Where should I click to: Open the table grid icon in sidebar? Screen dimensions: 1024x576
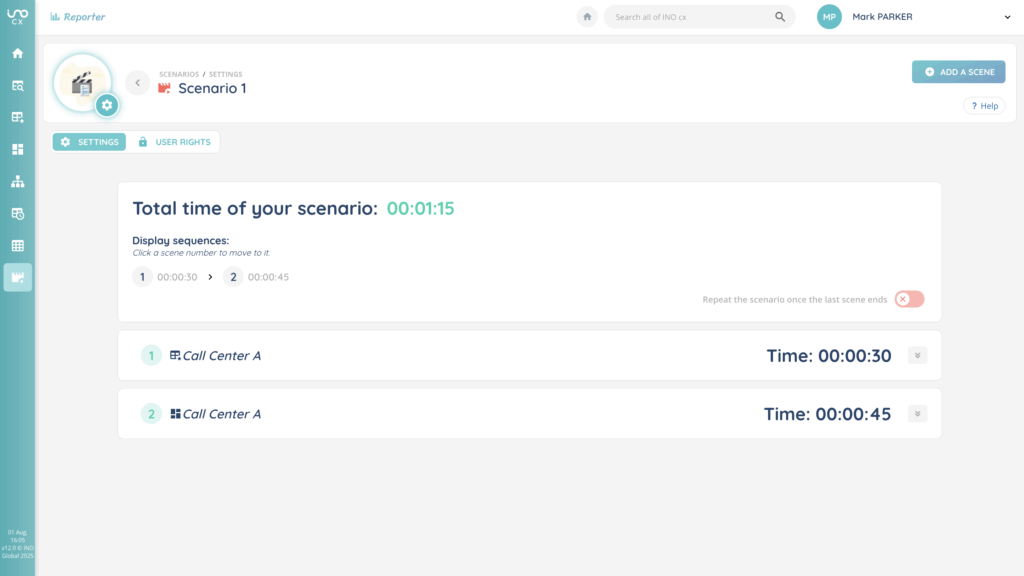17,245
